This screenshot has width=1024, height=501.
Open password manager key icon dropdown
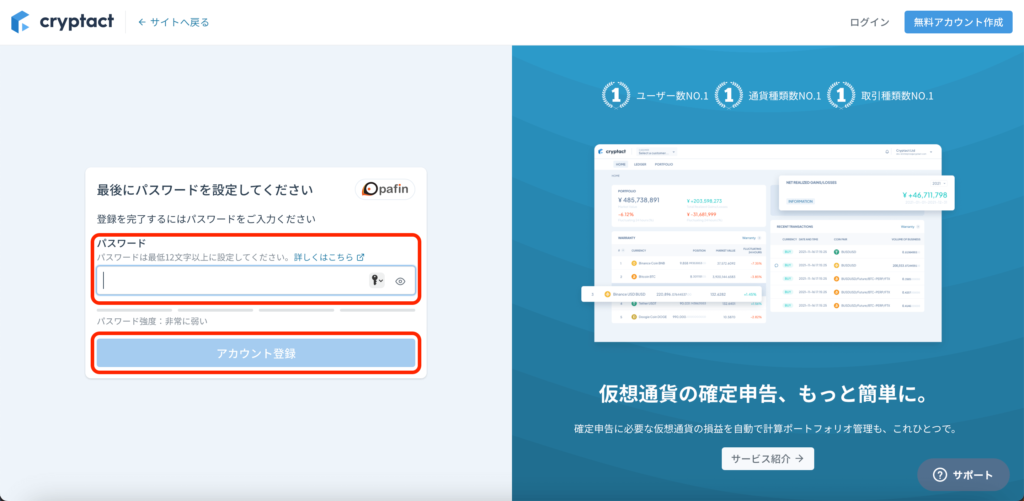click(x=377, y=281)
